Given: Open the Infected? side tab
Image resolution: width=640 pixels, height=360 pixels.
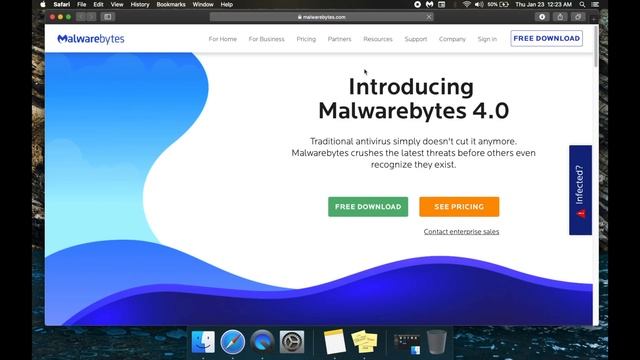Looking at the screenshot, I should pos(580,190).
